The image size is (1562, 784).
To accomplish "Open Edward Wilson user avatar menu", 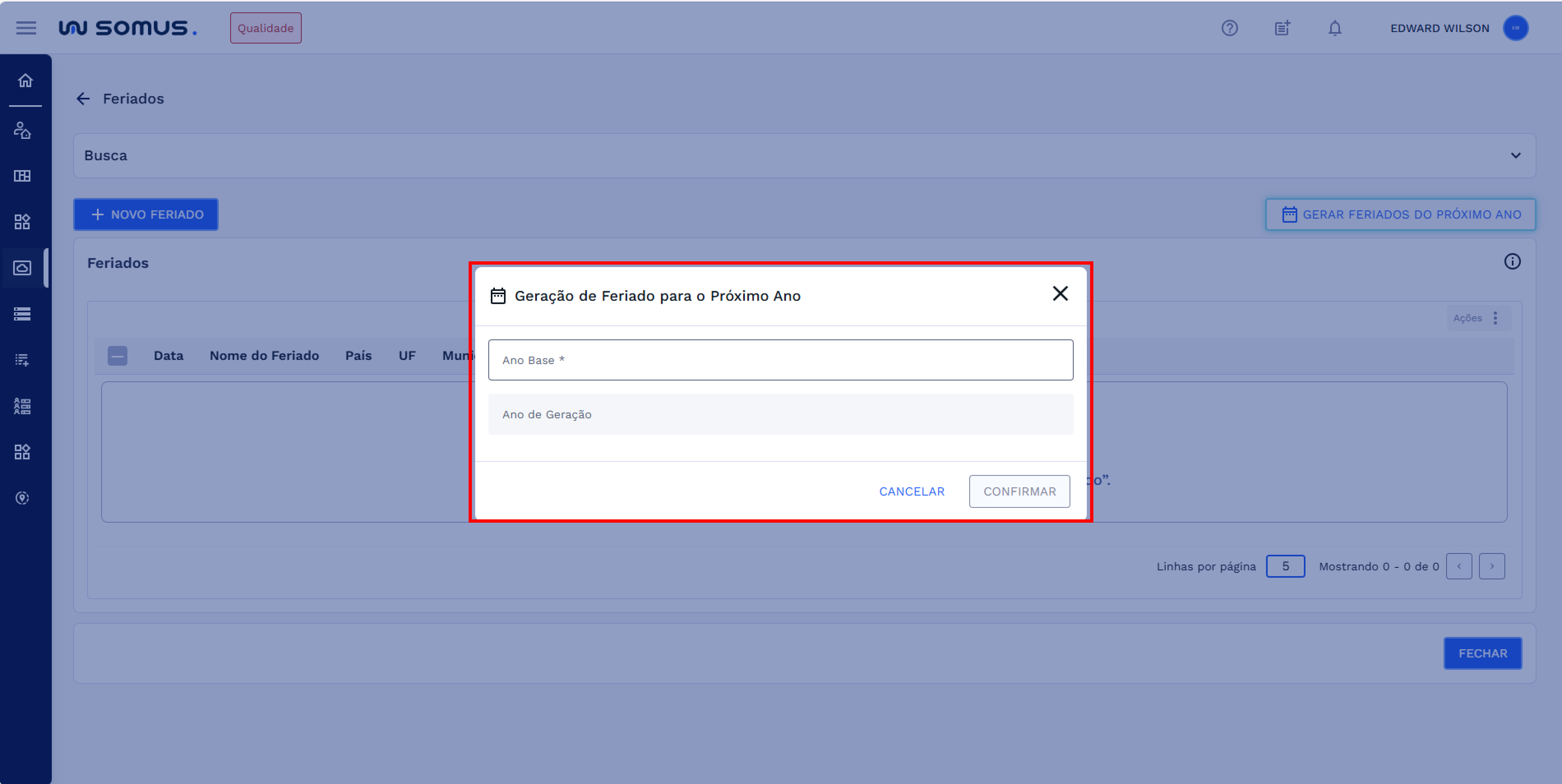I will (1515, 28).
